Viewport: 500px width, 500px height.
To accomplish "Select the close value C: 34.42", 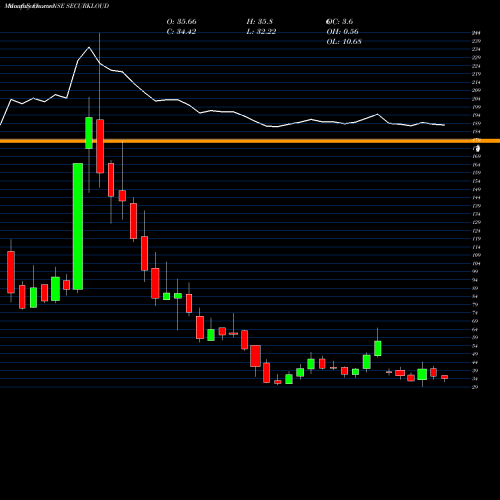I will [x=181, y=32].
